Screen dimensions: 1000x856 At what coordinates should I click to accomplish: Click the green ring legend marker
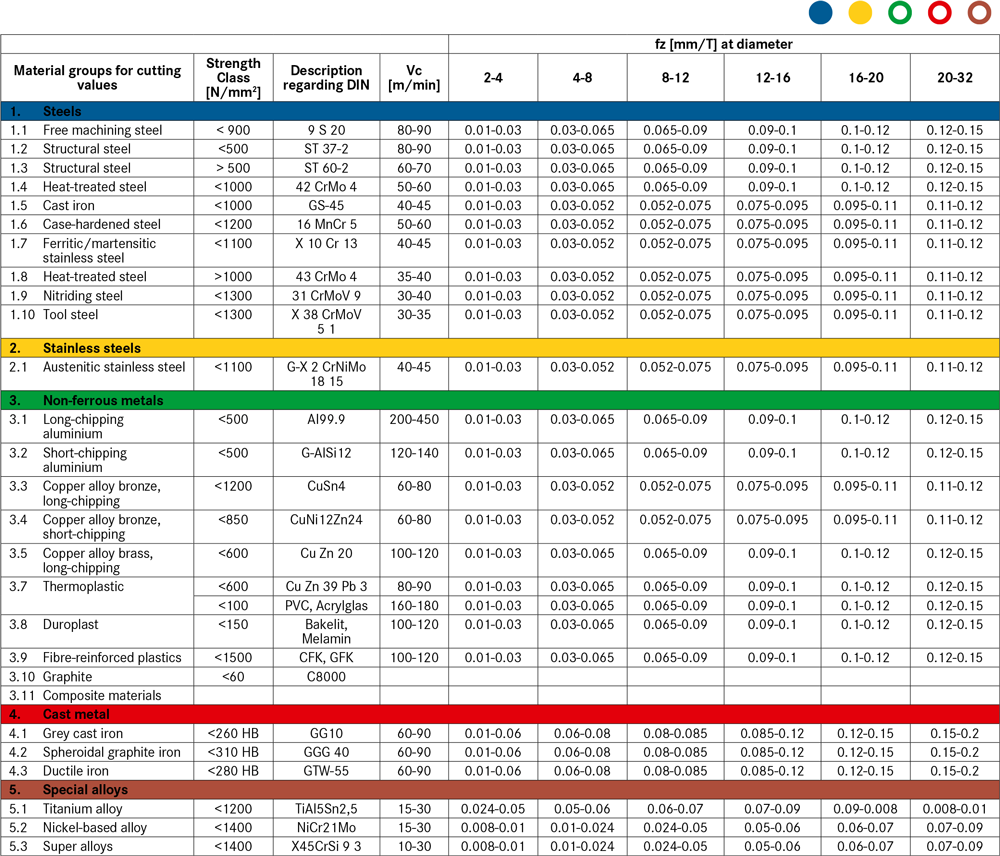coord(900,13)
